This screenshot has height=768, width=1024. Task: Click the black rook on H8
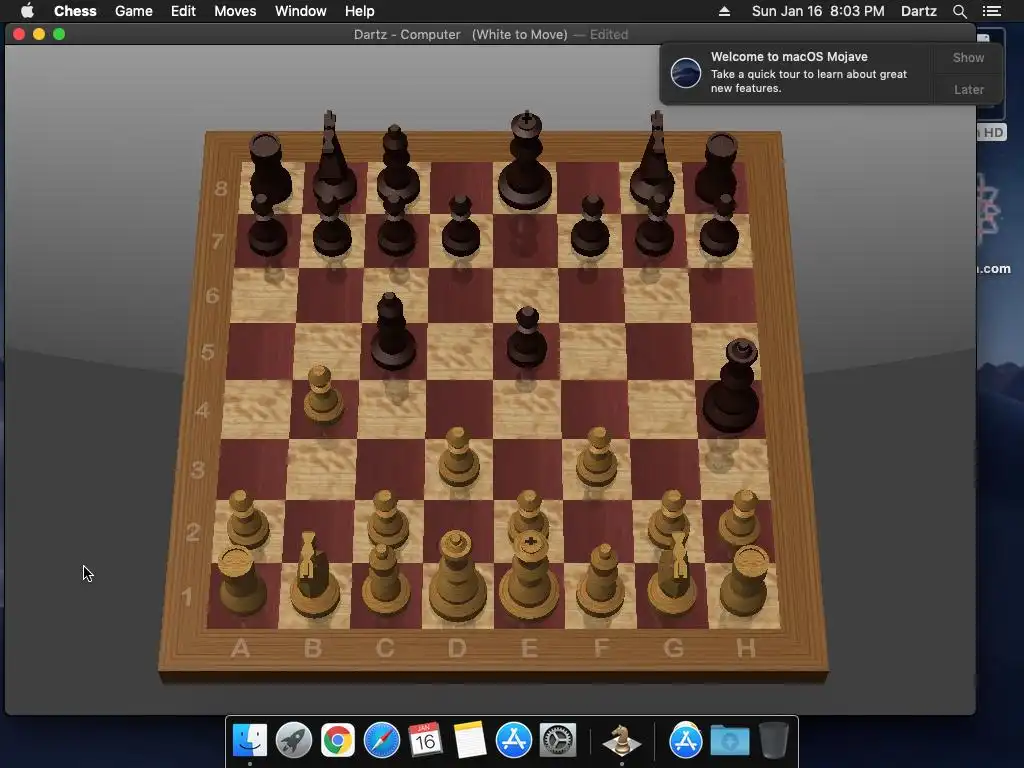coord(717,168)
